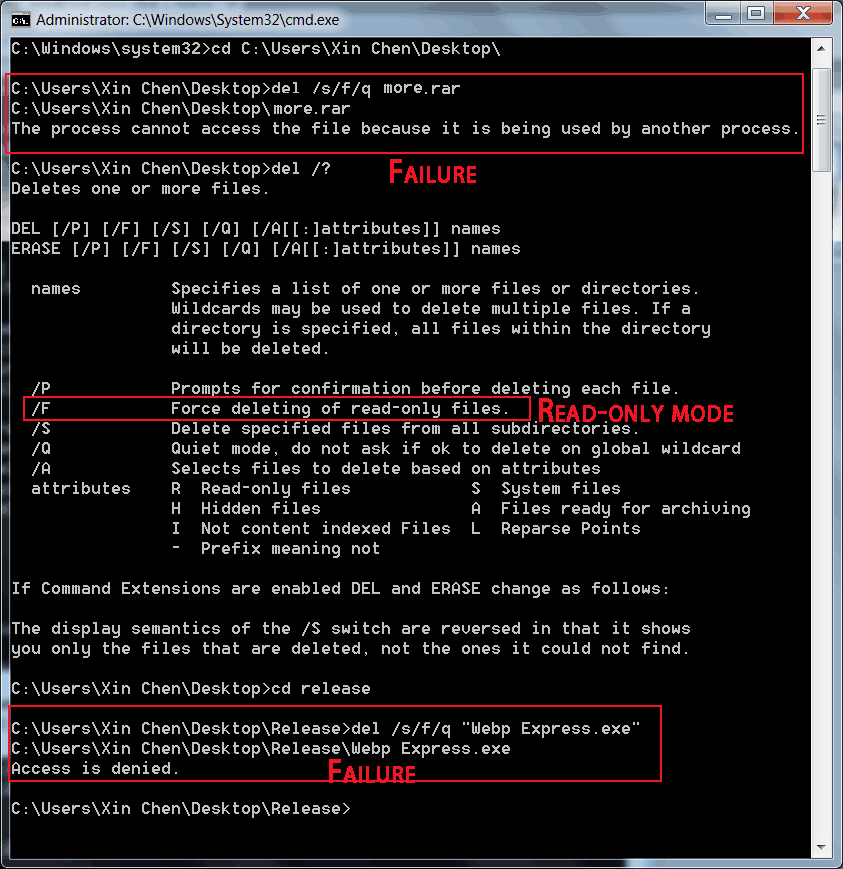Click the 'del /s/f/q more.rar' command line
Image resolution: width=843 pixels, height=869 pixels.
click(236, 89)
